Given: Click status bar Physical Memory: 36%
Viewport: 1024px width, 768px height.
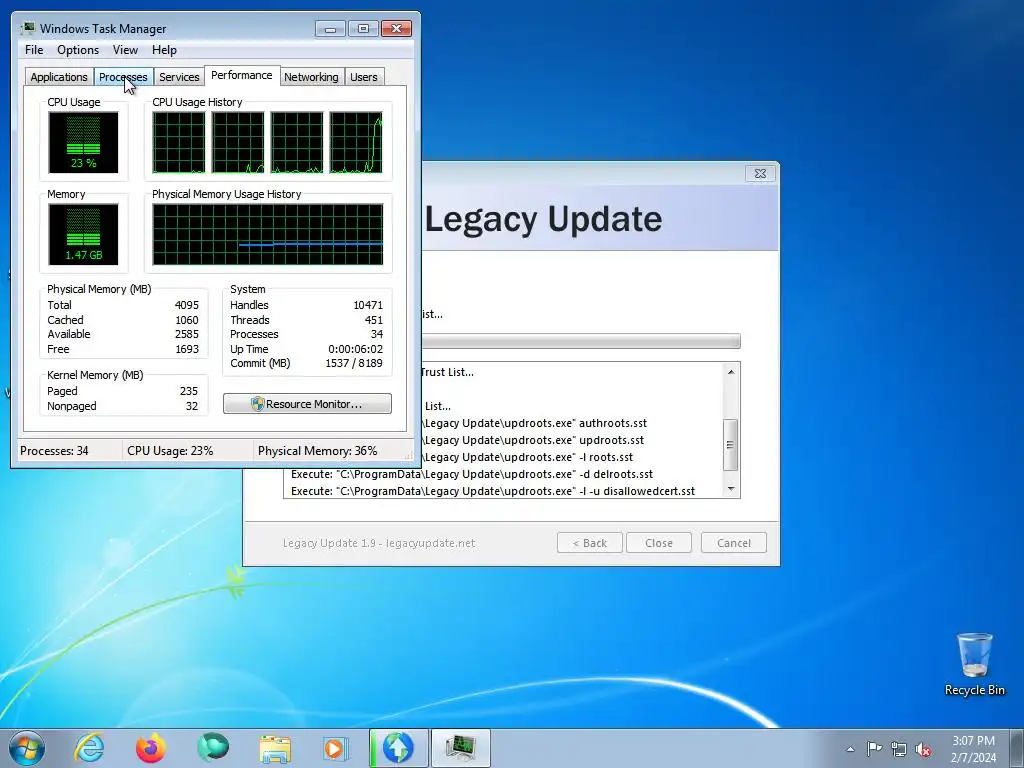Looking at the screenshot, I should (317, 451).
